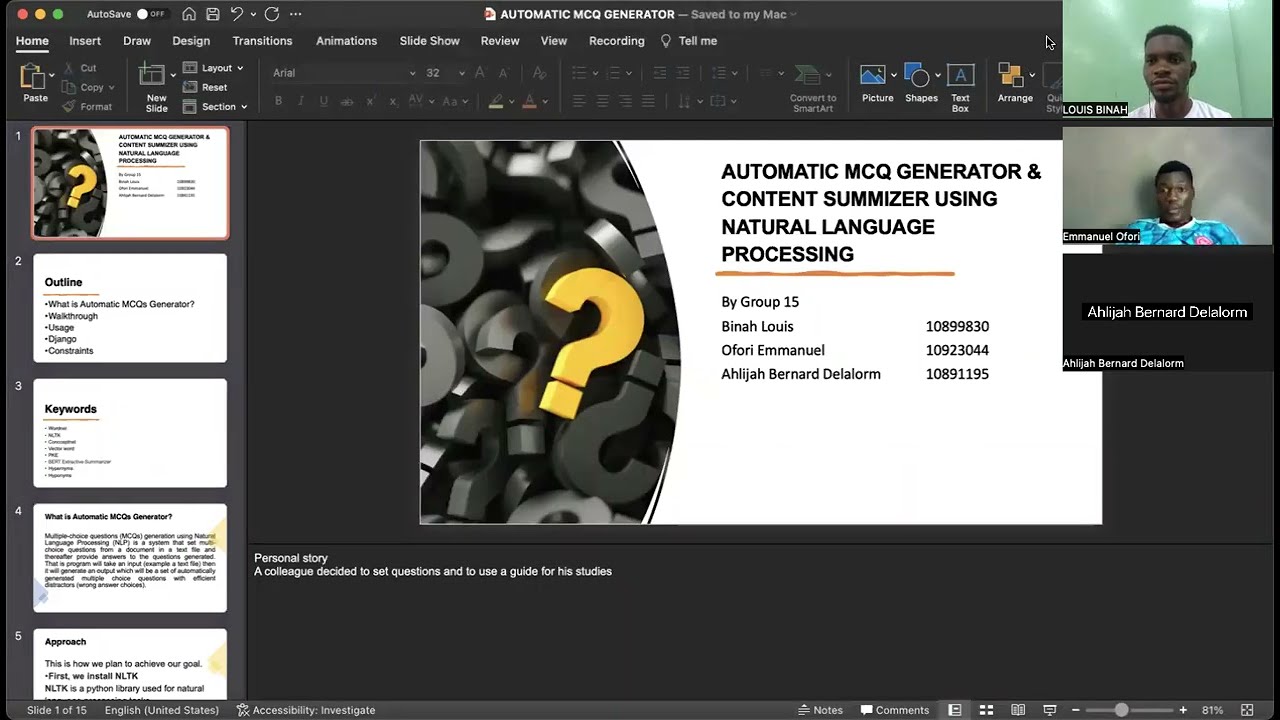Decrease font size with smaller A
Screen dimensions: 1280x720
[503, 73]
